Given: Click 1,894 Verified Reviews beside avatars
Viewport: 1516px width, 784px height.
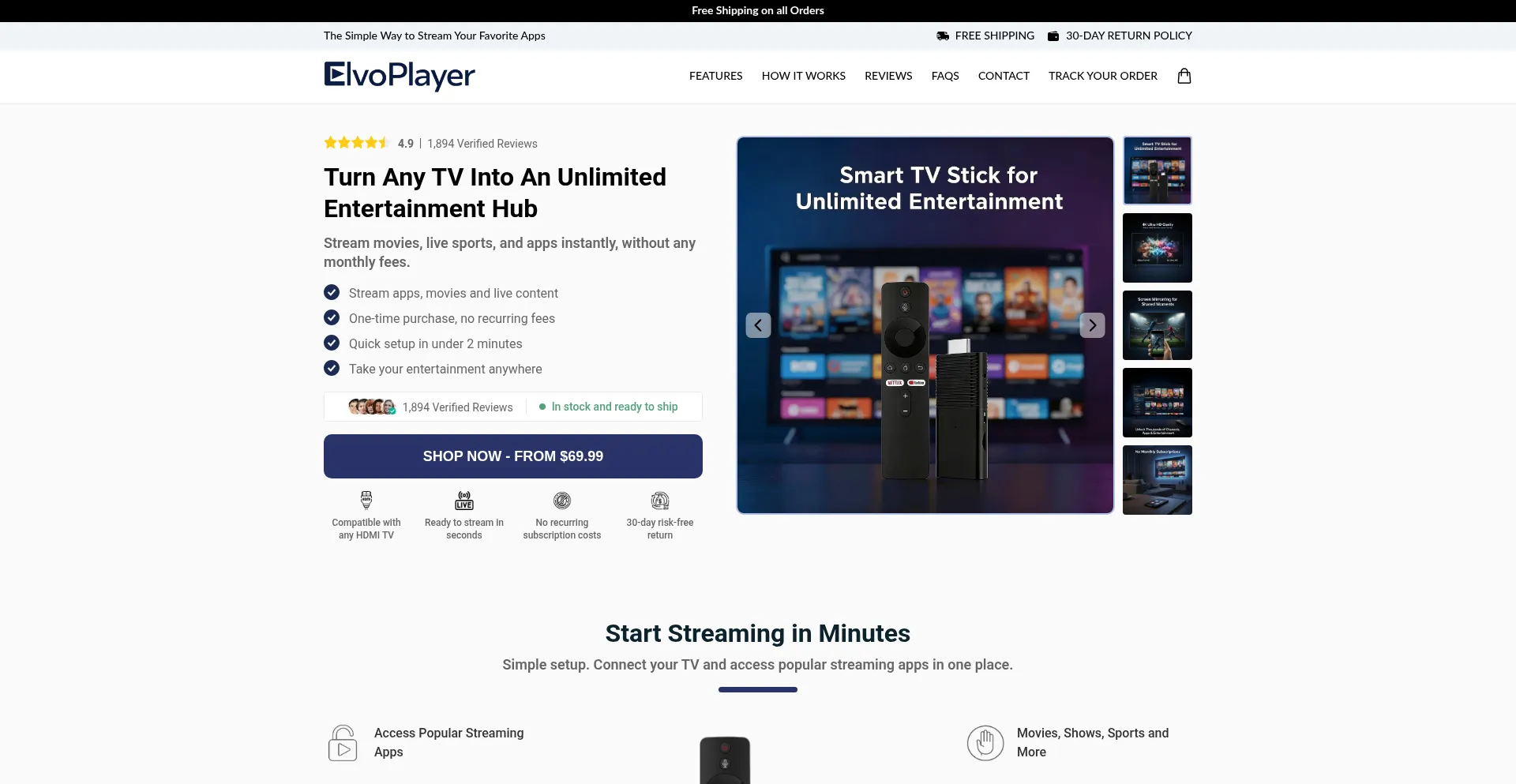Looking at the screenshot, I should coord(458,407).
